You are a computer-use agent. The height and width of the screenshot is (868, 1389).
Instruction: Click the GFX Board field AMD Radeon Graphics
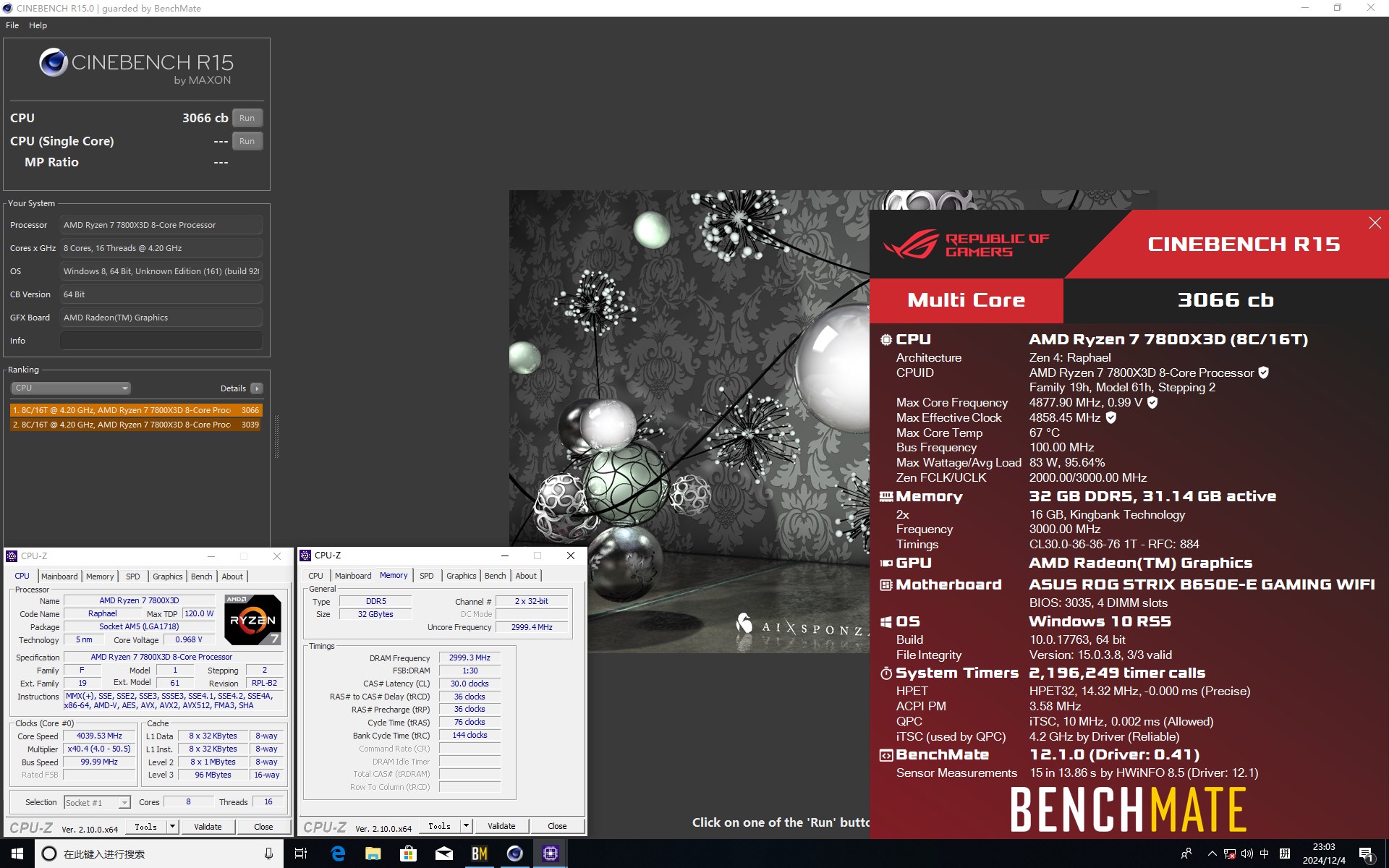point(161,318)
